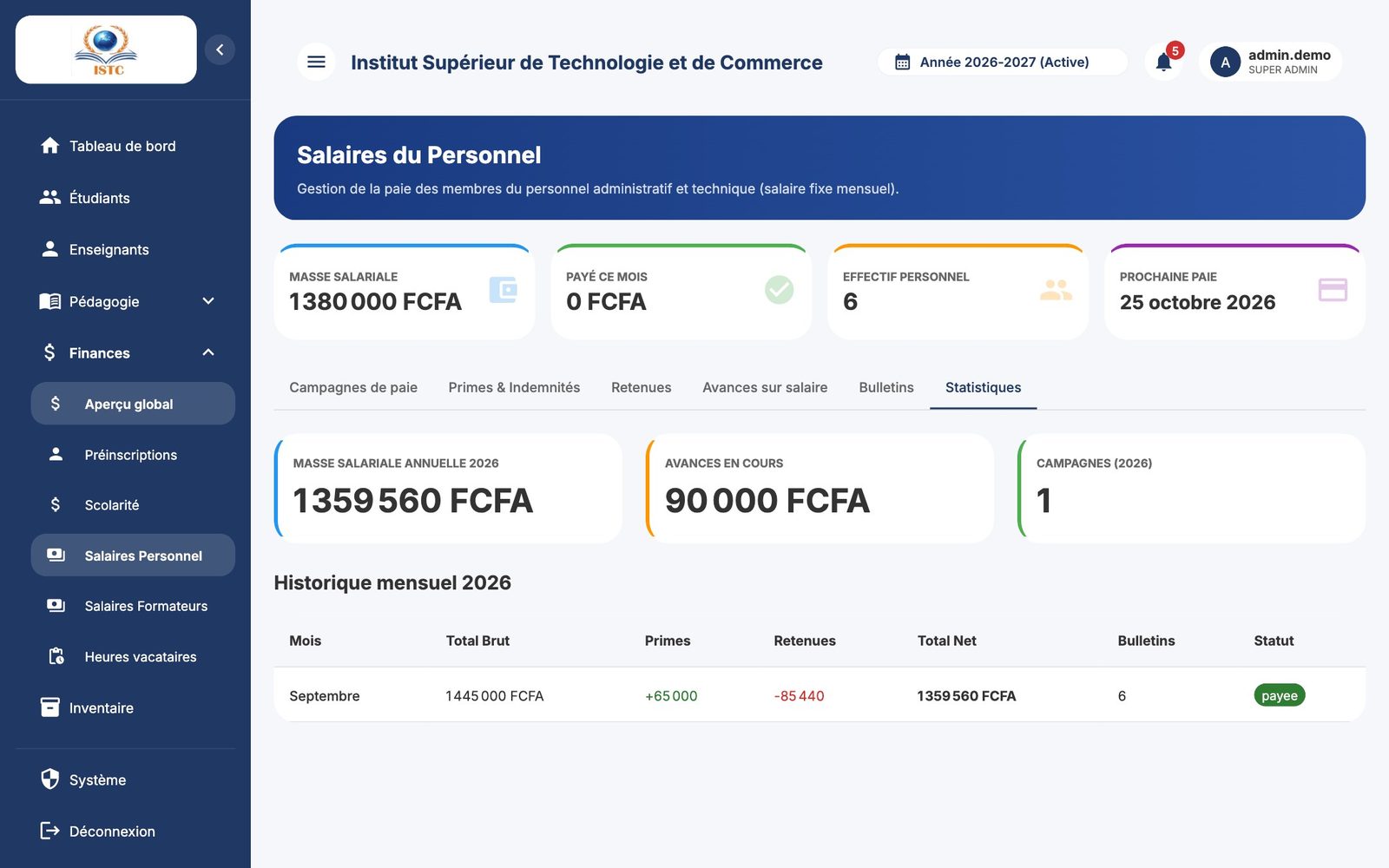Click the Pédagogie book icon

point(50,301)
